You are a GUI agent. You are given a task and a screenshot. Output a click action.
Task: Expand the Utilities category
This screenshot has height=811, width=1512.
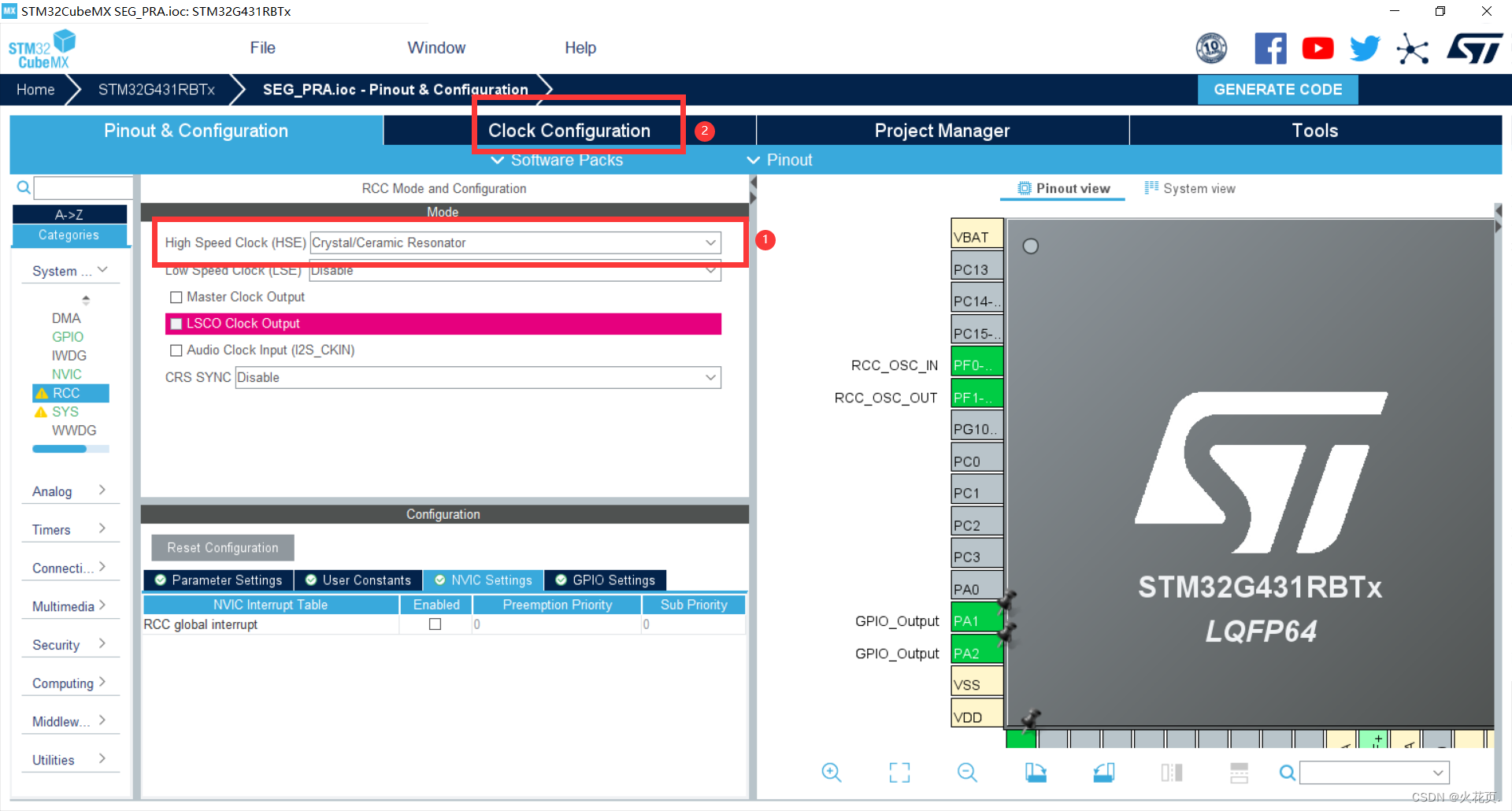(69, 760)
